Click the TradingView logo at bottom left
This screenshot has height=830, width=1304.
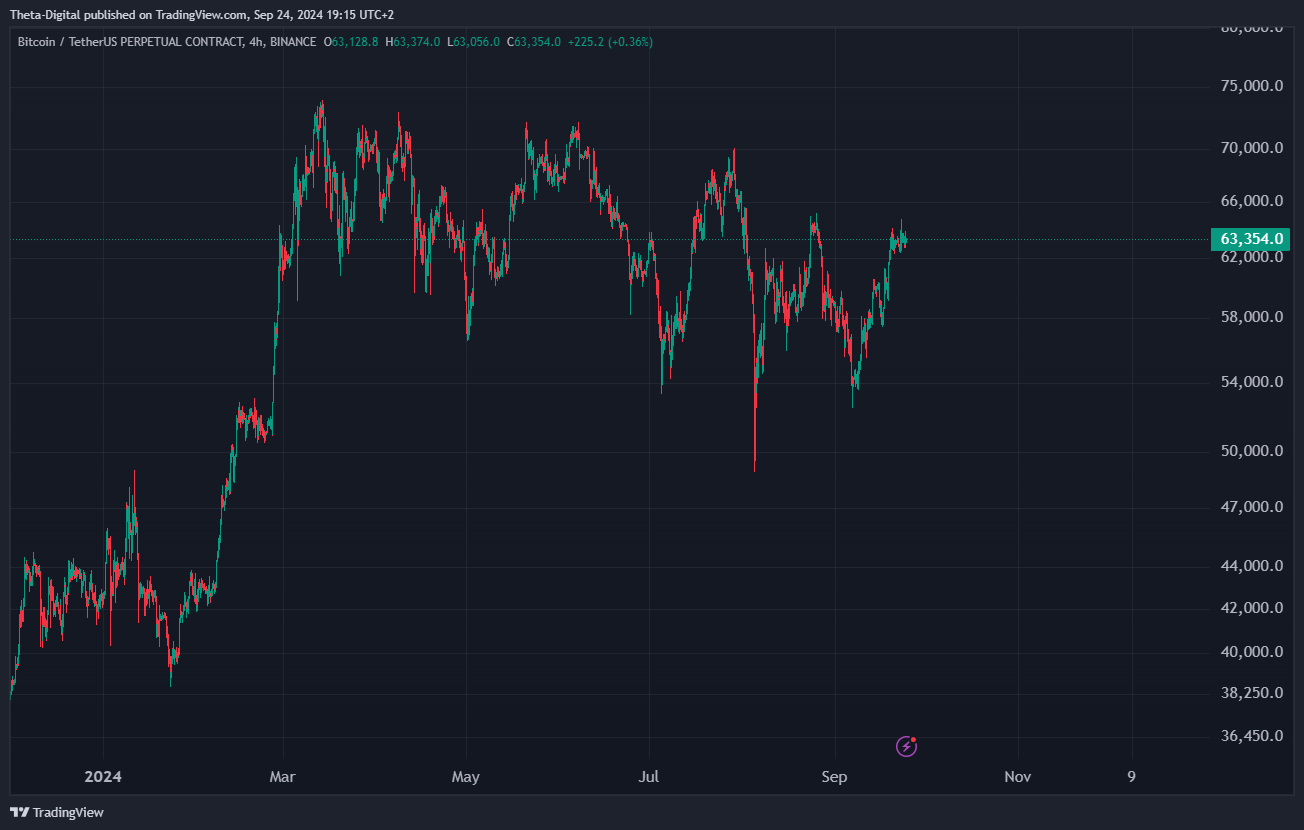pyautogui.click(x=57, y=812)
